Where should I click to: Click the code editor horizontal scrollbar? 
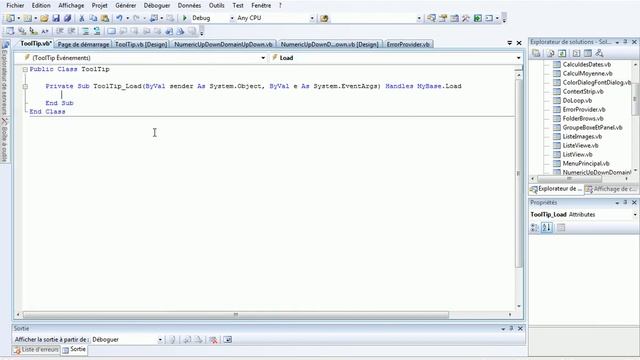tap(236, 315)
